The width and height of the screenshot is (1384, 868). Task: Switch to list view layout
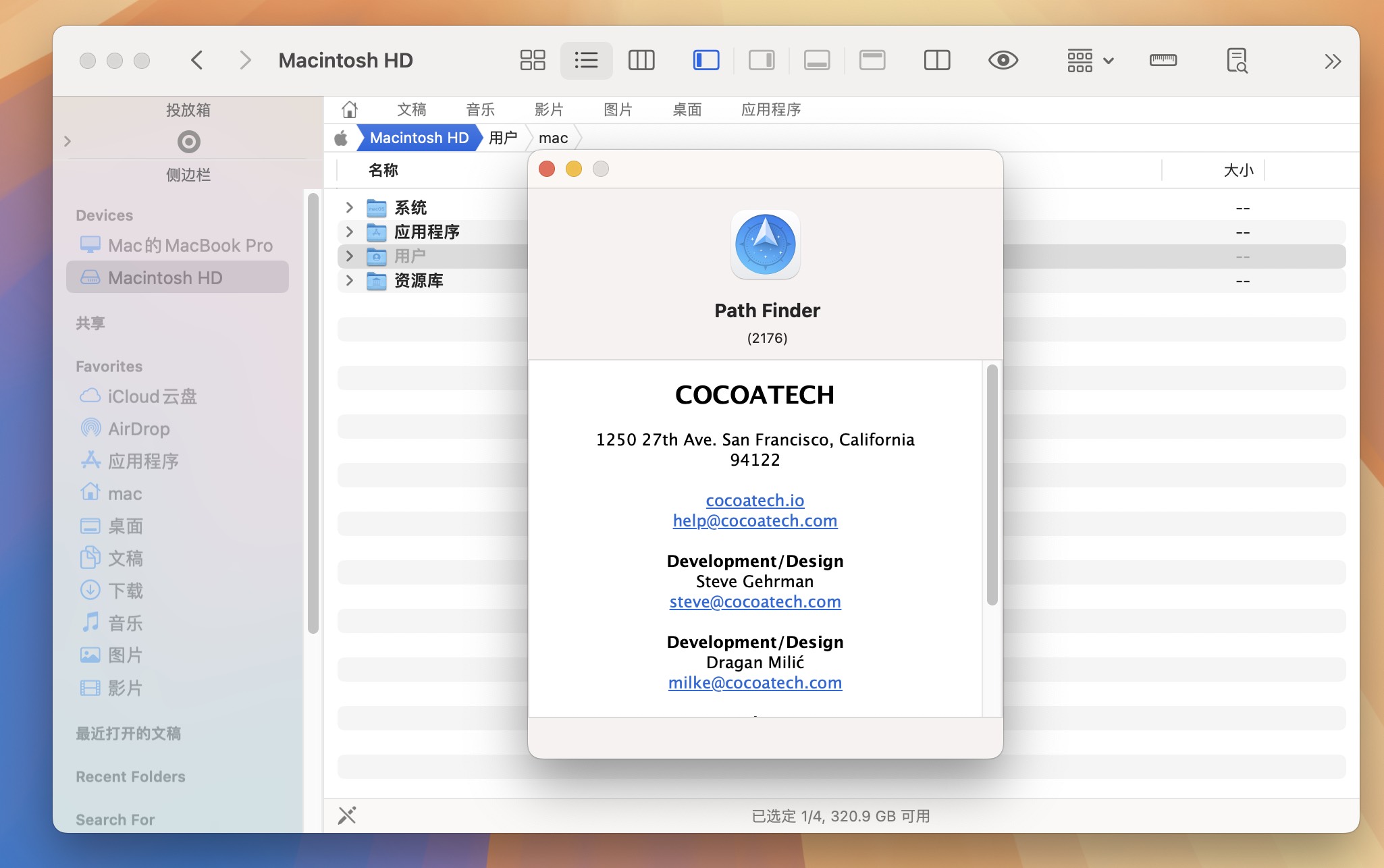pos(585,60)
